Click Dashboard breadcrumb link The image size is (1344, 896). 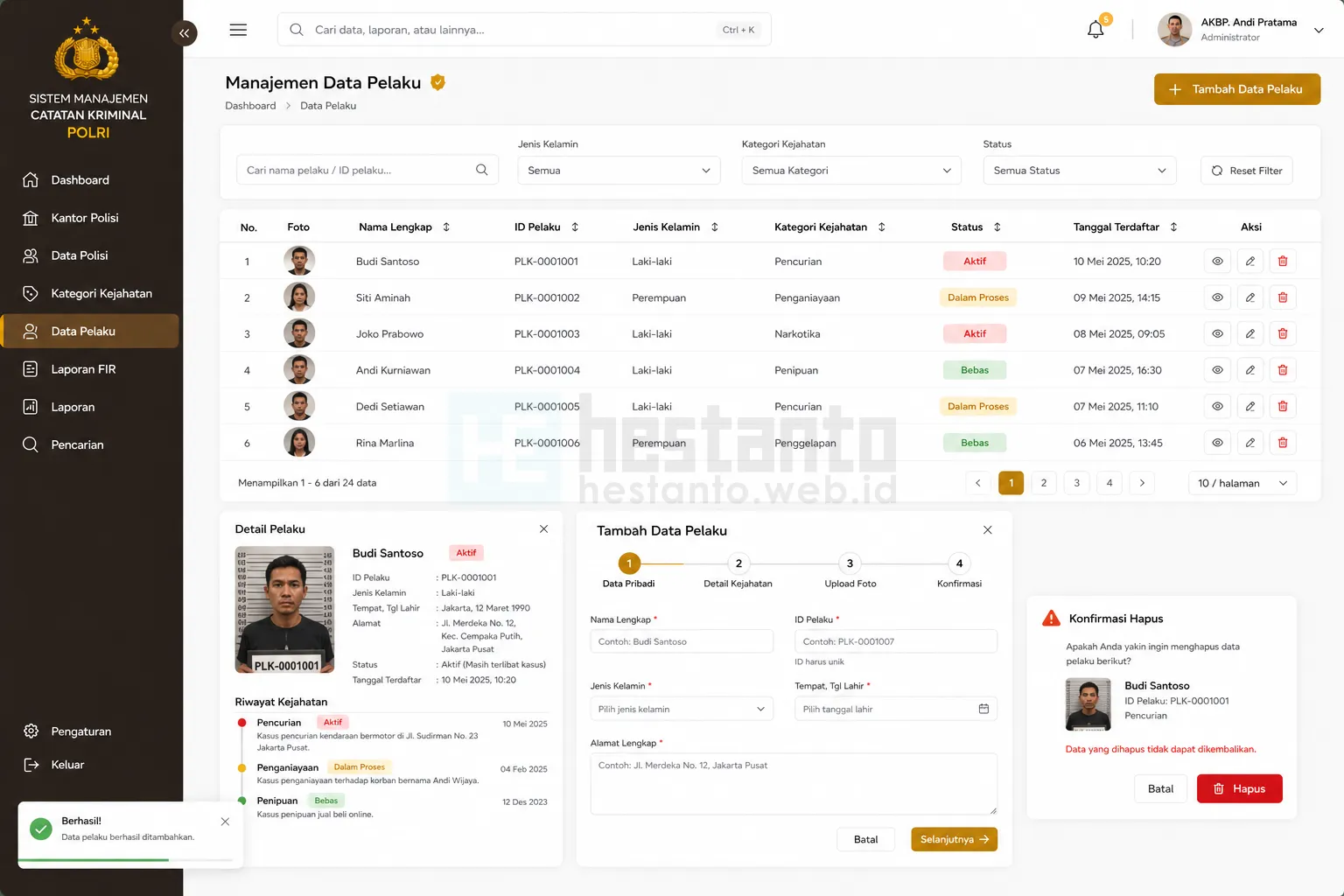coord(250,106)
